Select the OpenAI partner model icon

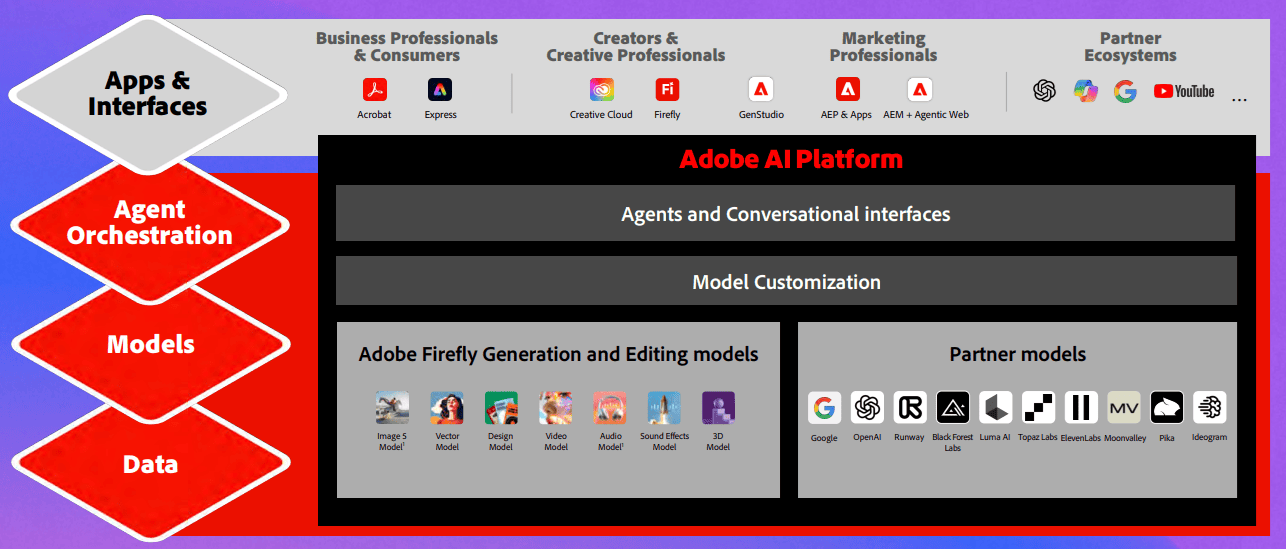point(867,408)
